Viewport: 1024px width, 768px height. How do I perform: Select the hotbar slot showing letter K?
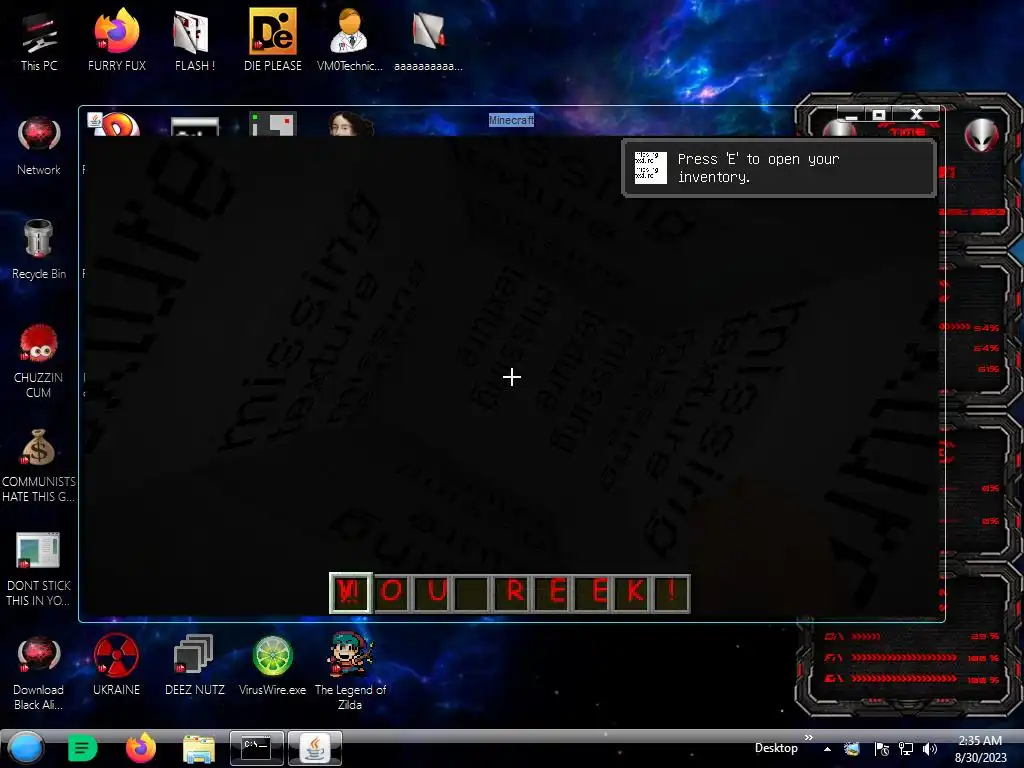click(x=634, y=593)
